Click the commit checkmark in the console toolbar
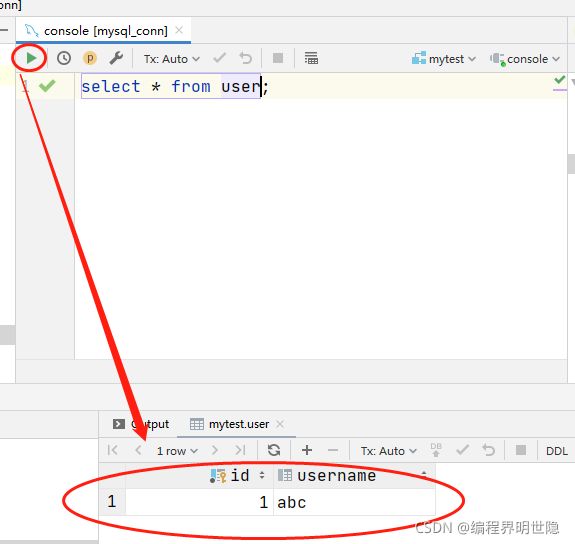 pyautogui.click(x=219, y=58)
